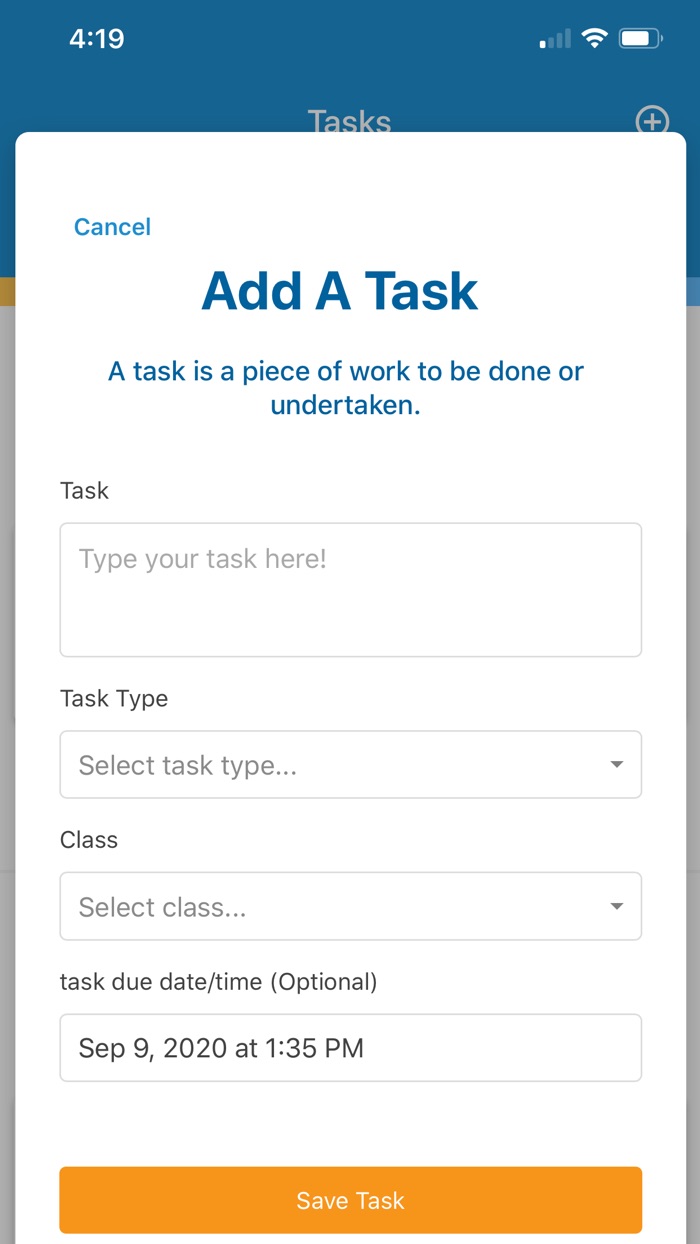Click the task description subtitle text
The width and height of the screenshot is (700, 1244).
[346, 388]
